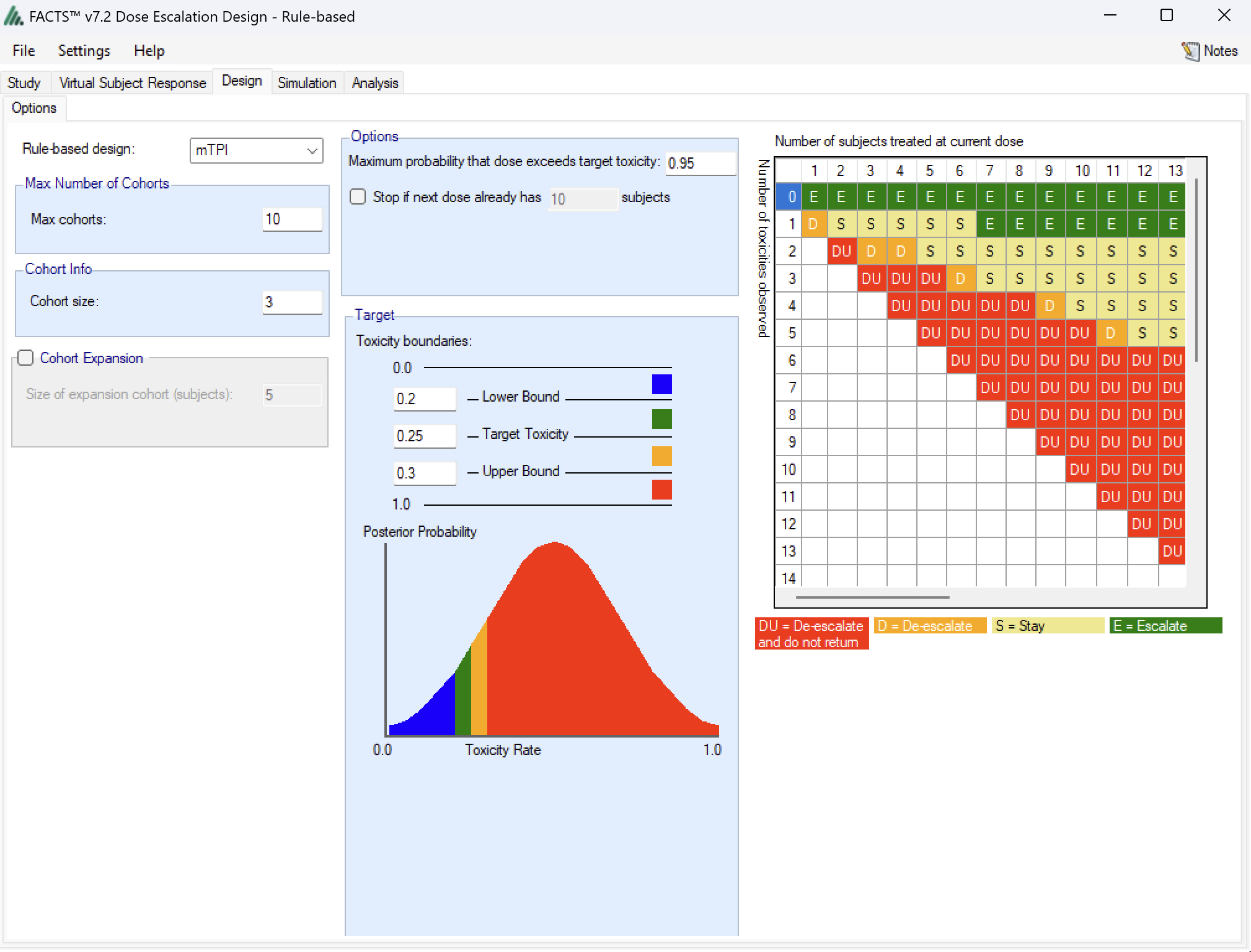The image size is (1251, 952).
Task: Click the Target Toxicity value field
Action: tap(424, 436)
